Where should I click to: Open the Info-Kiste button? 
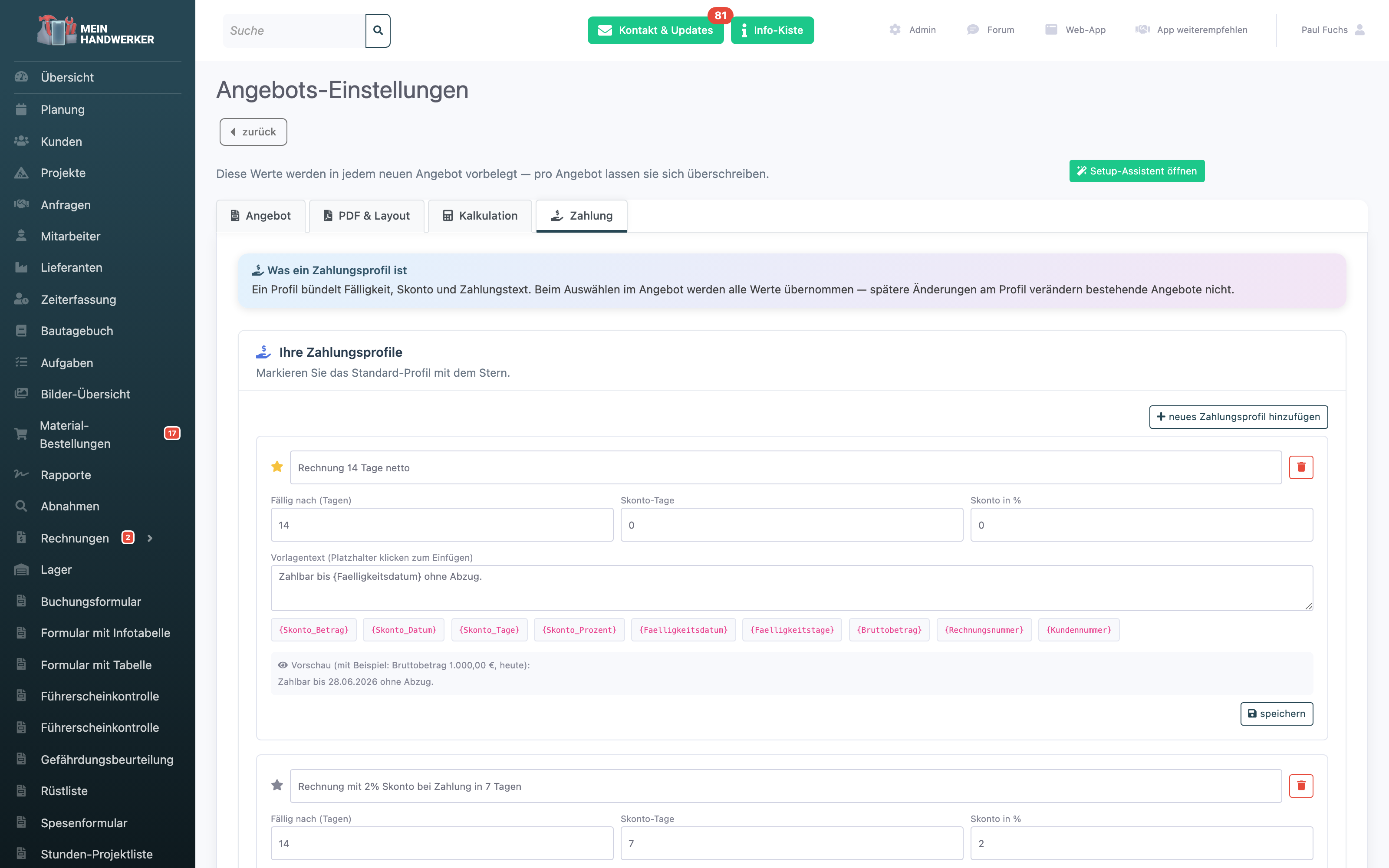pos(772,30)
